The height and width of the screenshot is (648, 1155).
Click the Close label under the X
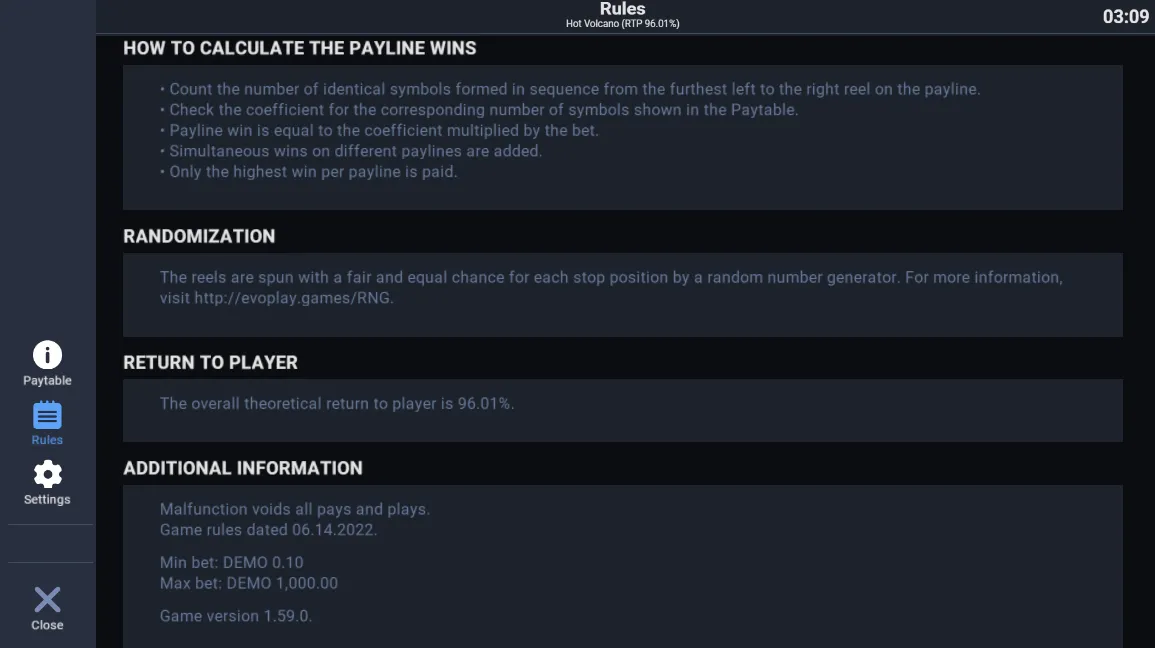click(47, 625)
